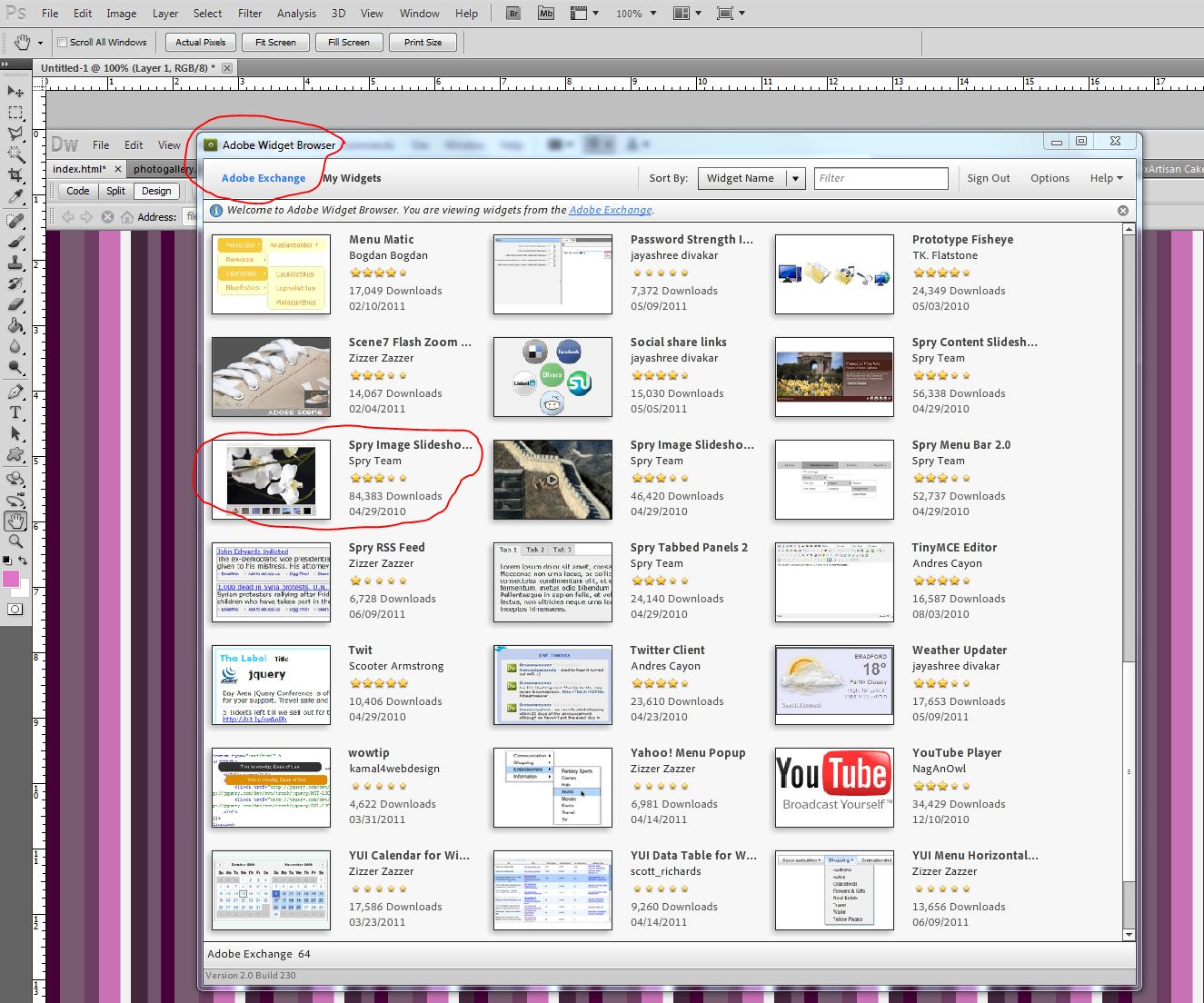Open Hand tool preset picker dropdown
Viewport: 1204px width, 1003px height.
[40, 43]
